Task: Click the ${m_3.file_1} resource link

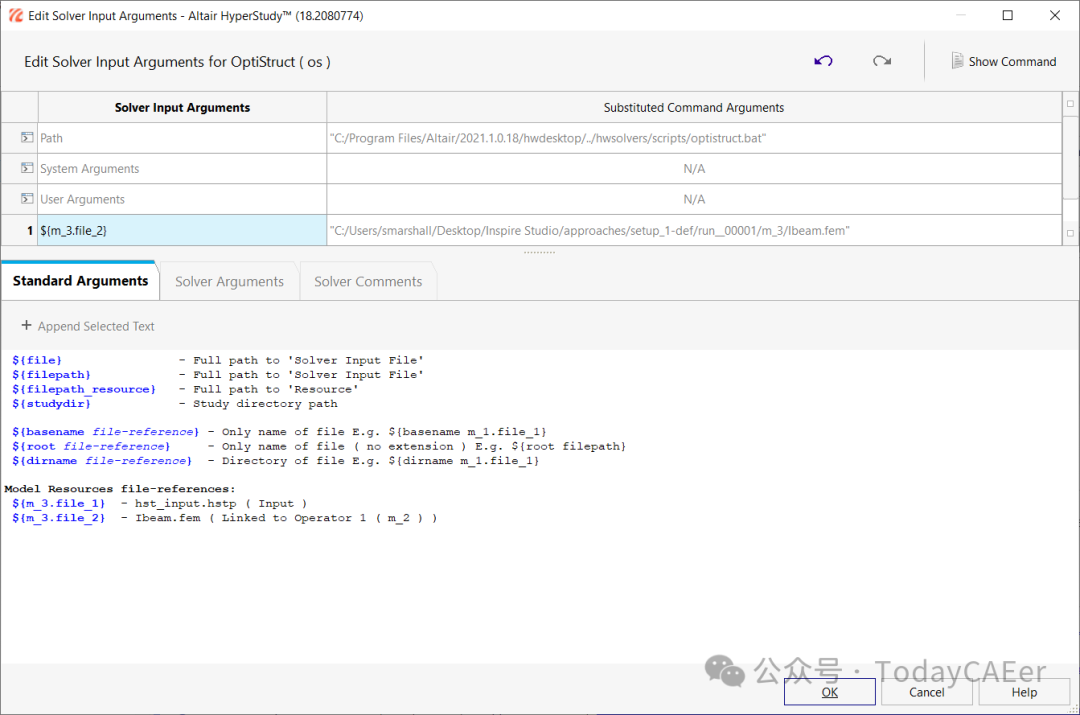Action: (59, 504)
